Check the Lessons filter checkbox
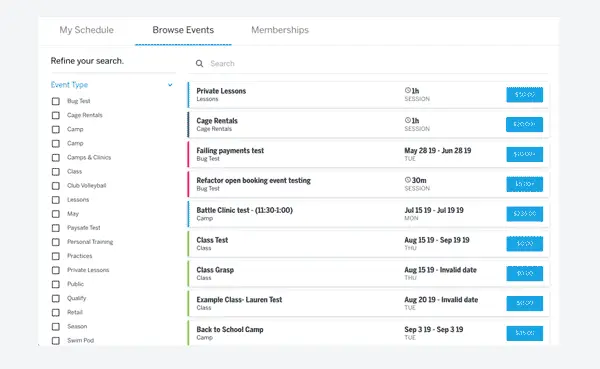Image resolution: width=600 pixels, height=369 pixels. click(x=56, y=200)
